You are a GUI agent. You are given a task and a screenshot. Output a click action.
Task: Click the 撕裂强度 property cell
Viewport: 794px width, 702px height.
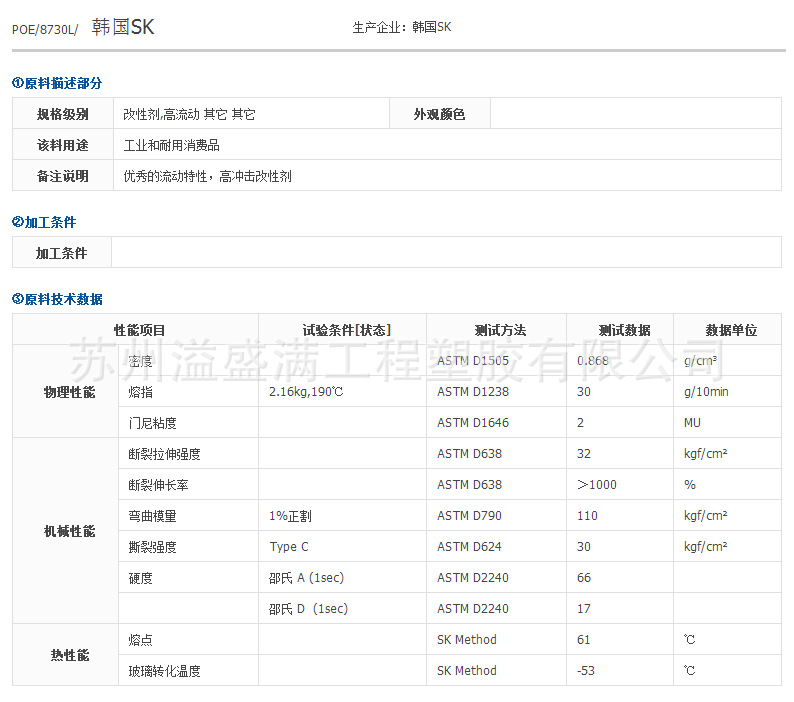pyautogui.click(x=188, y=547)
